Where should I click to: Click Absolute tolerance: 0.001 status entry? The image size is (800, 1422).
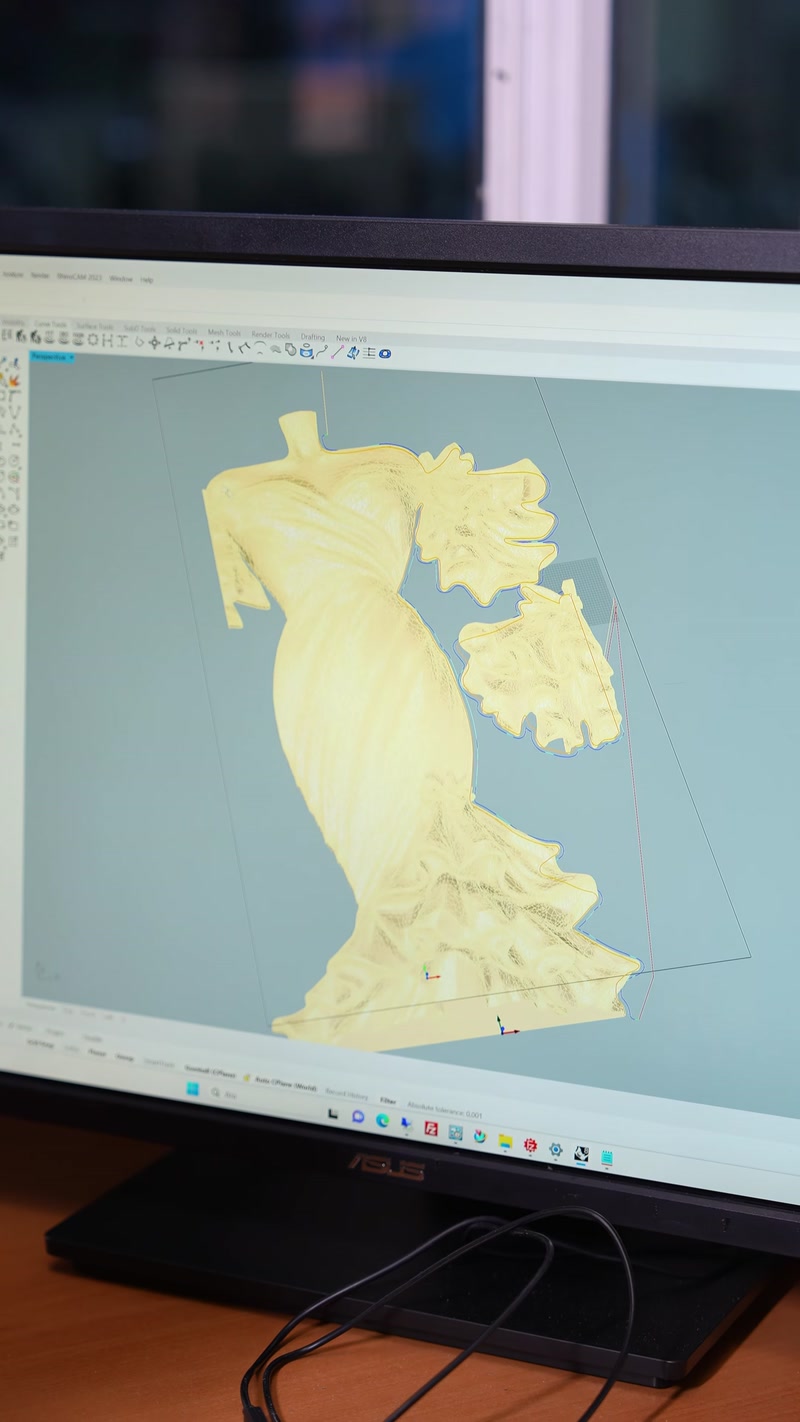(x=444, y=1112)
